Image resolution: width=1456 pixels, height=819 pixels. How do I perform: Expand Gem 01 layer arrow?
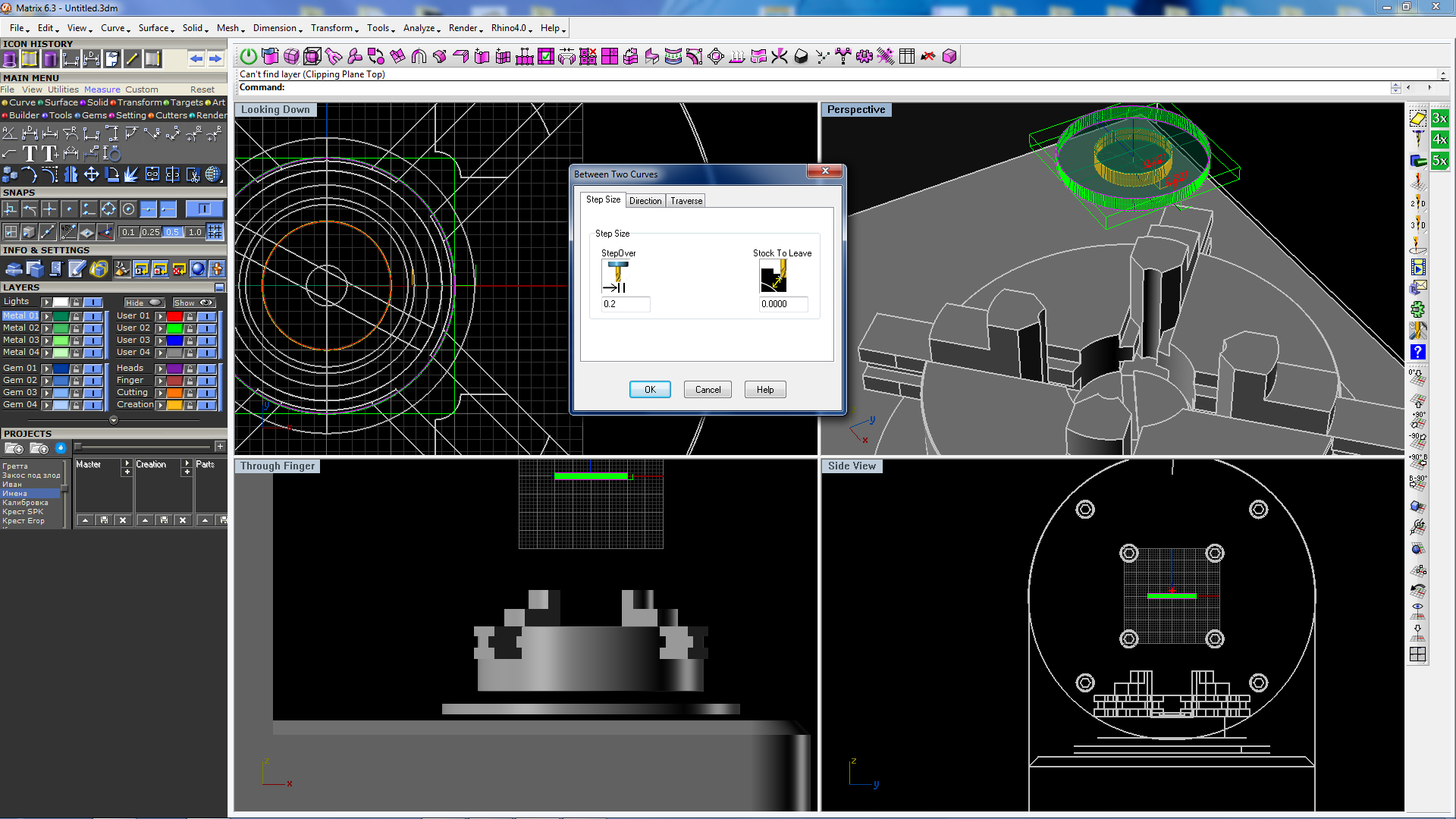(x=46, y=369)
